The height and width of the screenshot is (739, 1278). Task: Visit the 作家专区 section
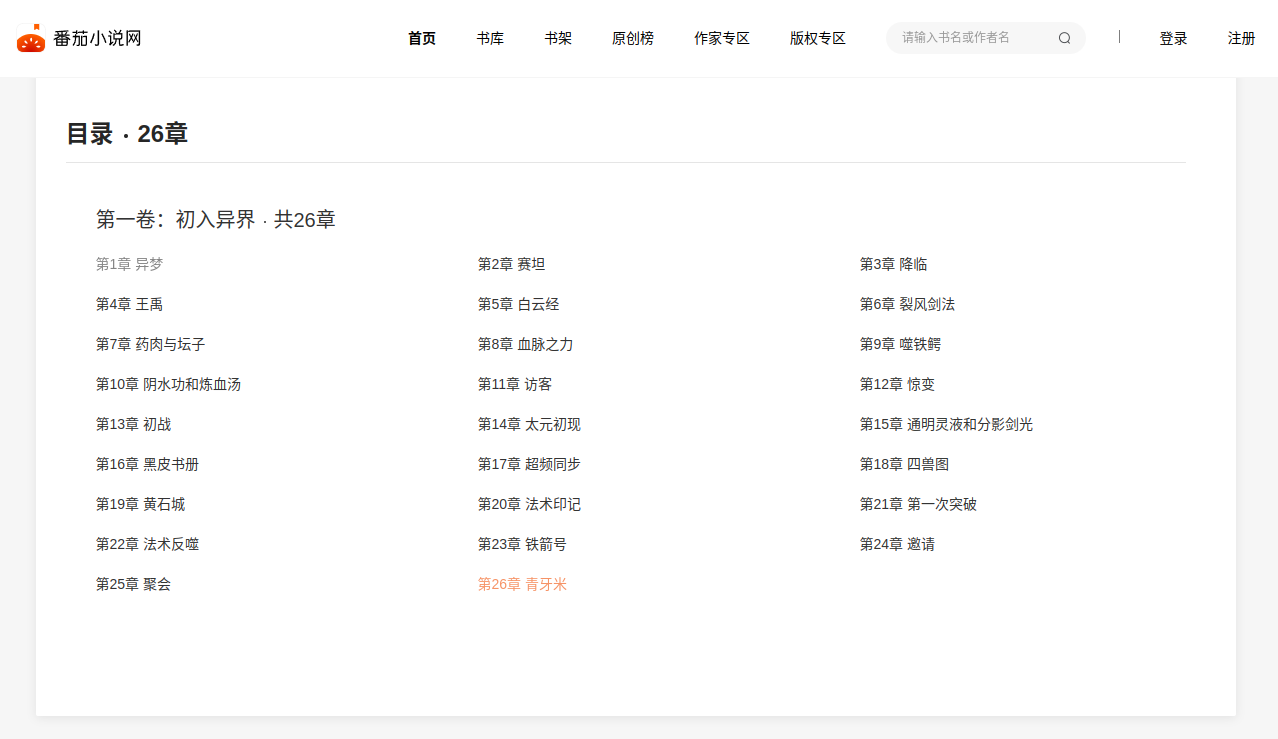(x=722, y=38)
